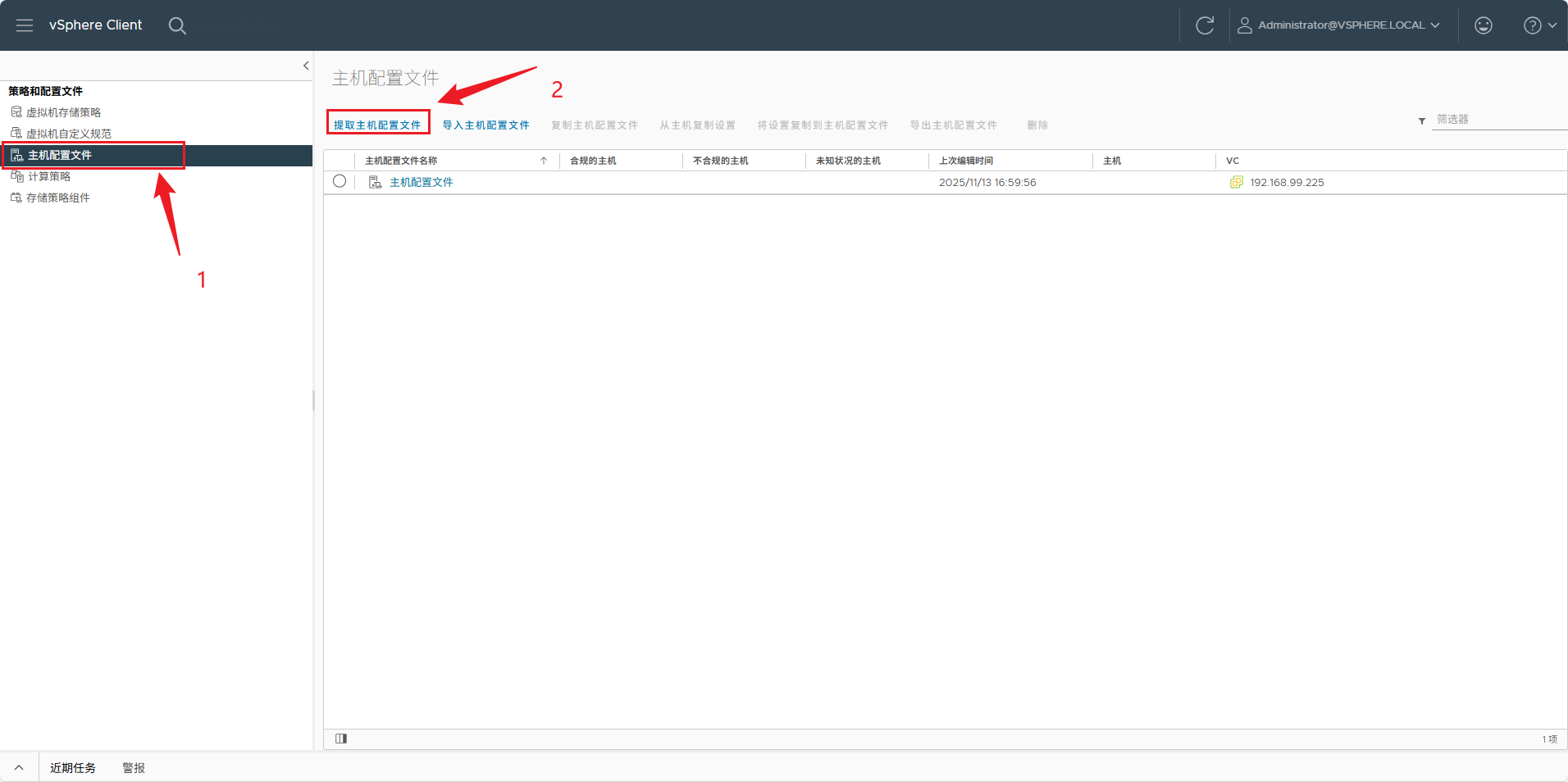The image size is (1568, 782).
Task: Click the 合规的主机 column header
Action: click(593, 161)
